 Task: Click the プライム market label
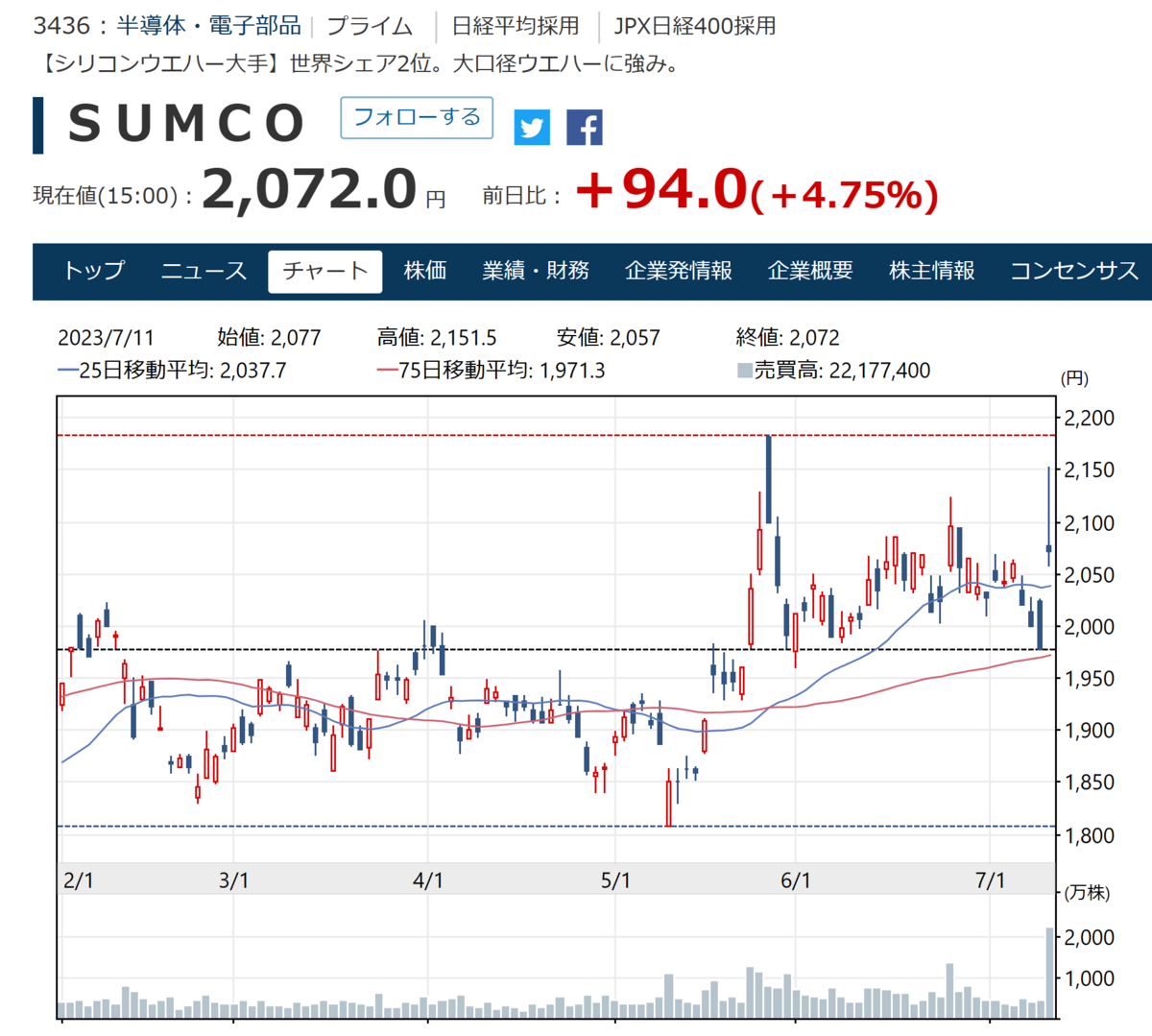[370, 26]
